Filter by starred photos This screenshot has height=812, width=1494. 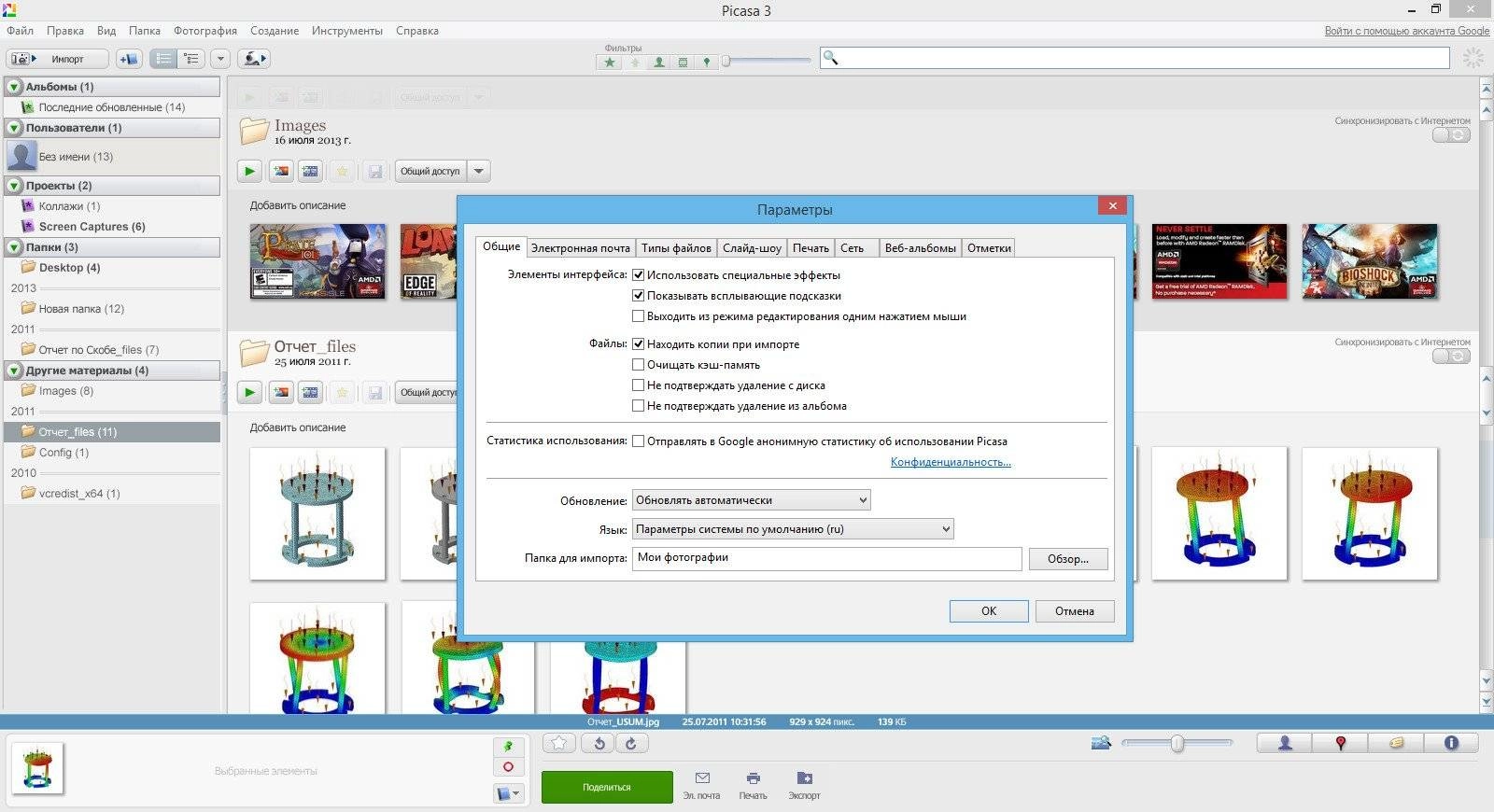[x=610, y=63]
